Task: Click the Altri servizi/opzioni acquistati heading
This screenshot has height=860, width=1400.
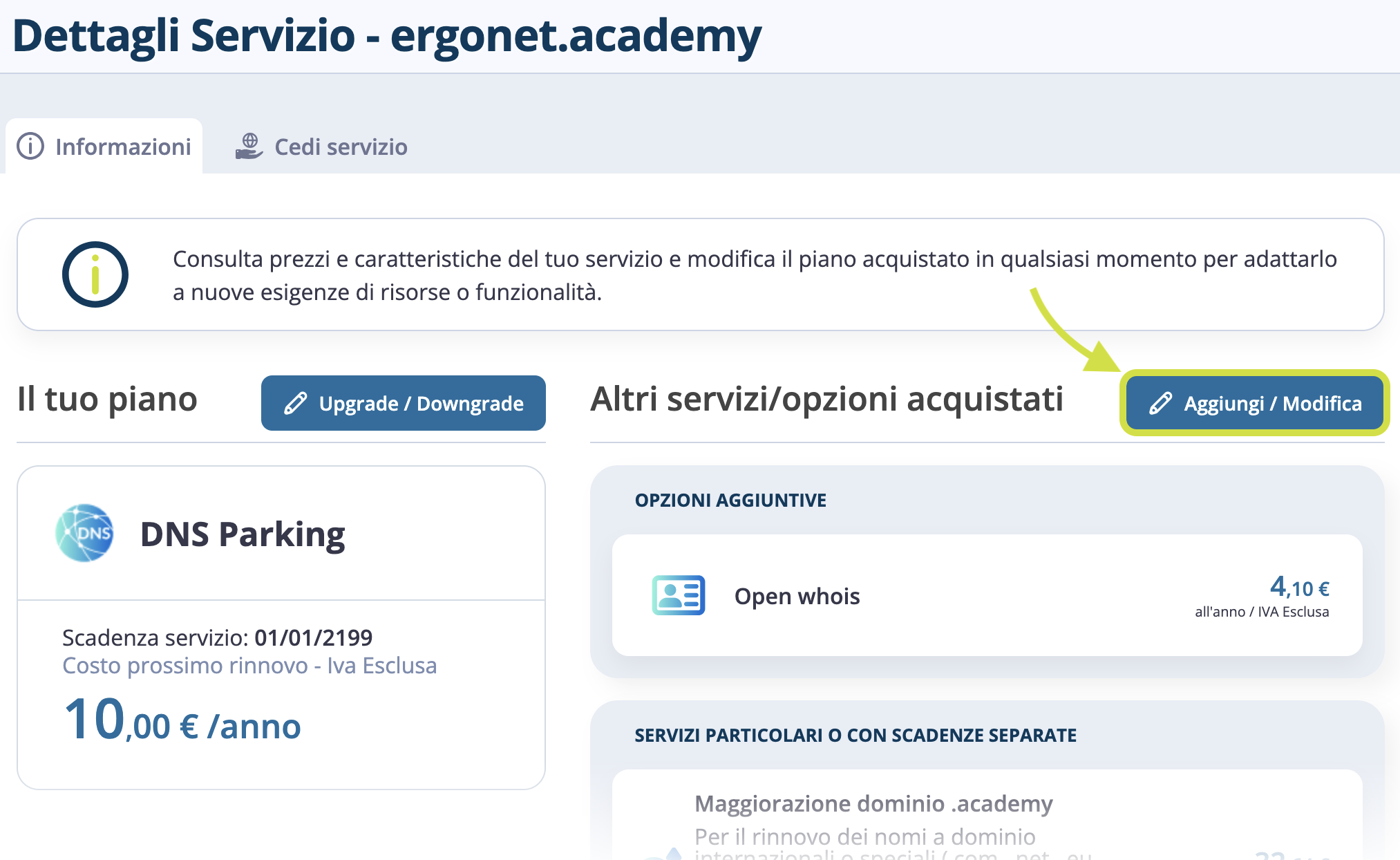Action: [826, 399]
